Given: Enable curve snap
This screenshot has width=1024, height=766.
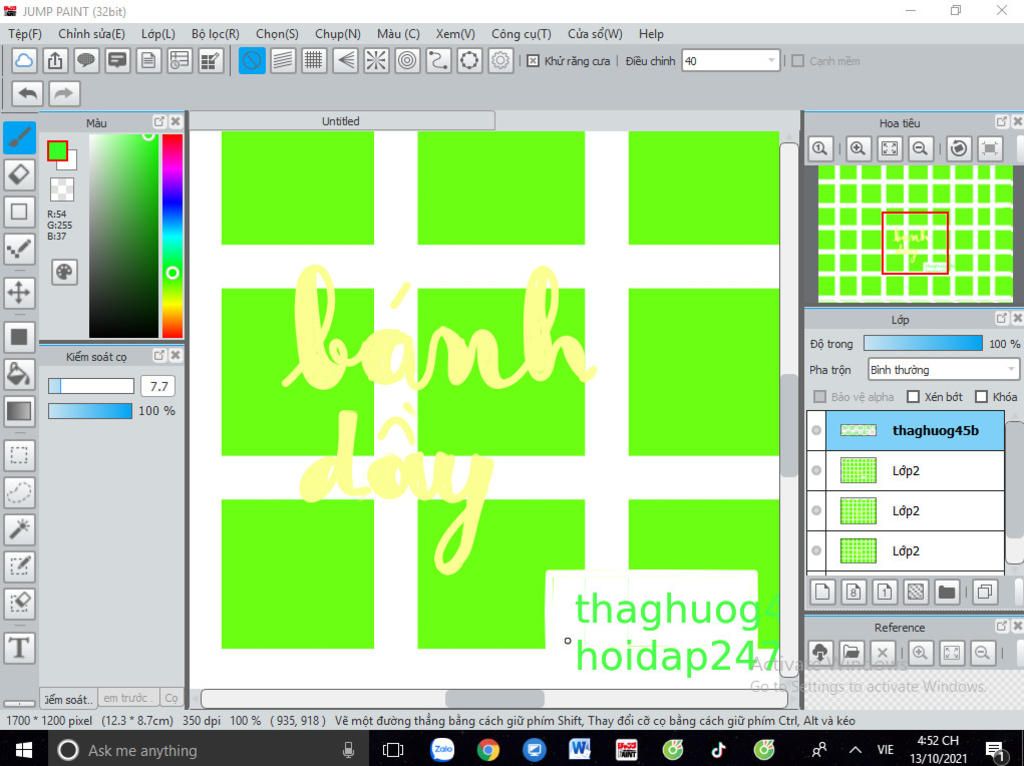Looking at the screenshot, I should pyautogui.click(x=438, y=61).
